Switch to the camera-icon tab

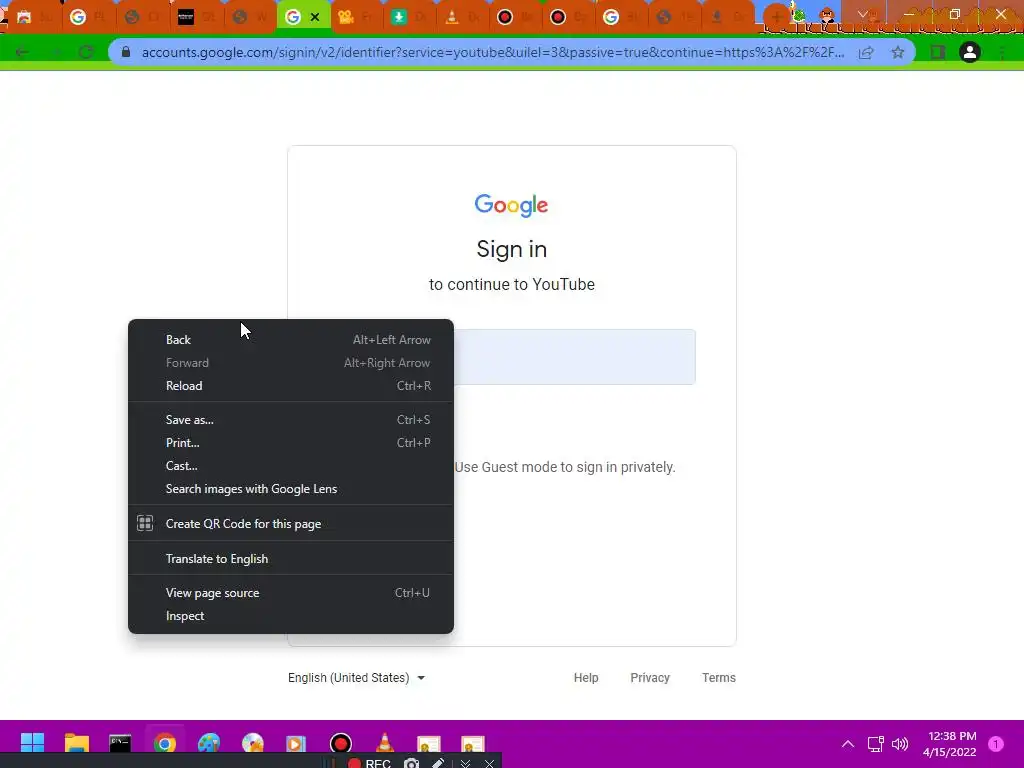point(357,17)
